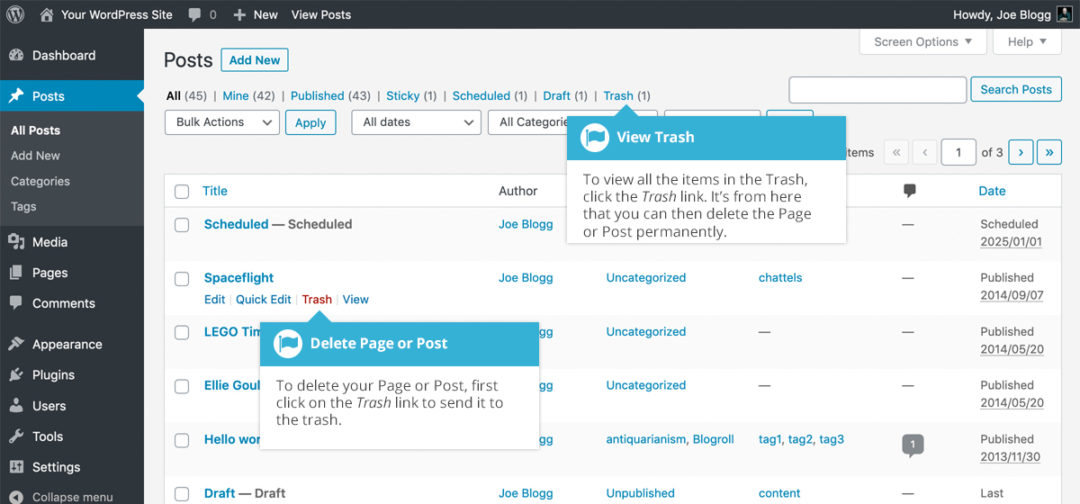Viewport: 1080px width, 504px height.
Task: Click the Edit link under Spaceflight
Action: (215, 300)
